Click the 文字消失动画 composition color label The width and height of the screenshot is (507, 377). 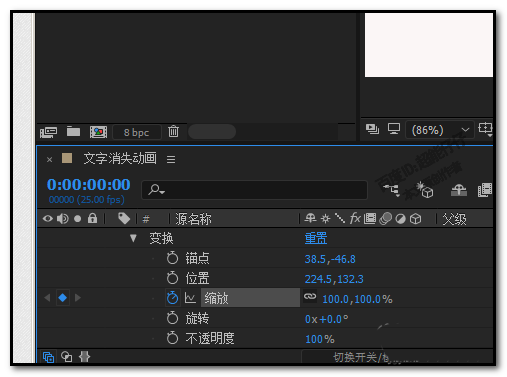(x=67, y=158)
